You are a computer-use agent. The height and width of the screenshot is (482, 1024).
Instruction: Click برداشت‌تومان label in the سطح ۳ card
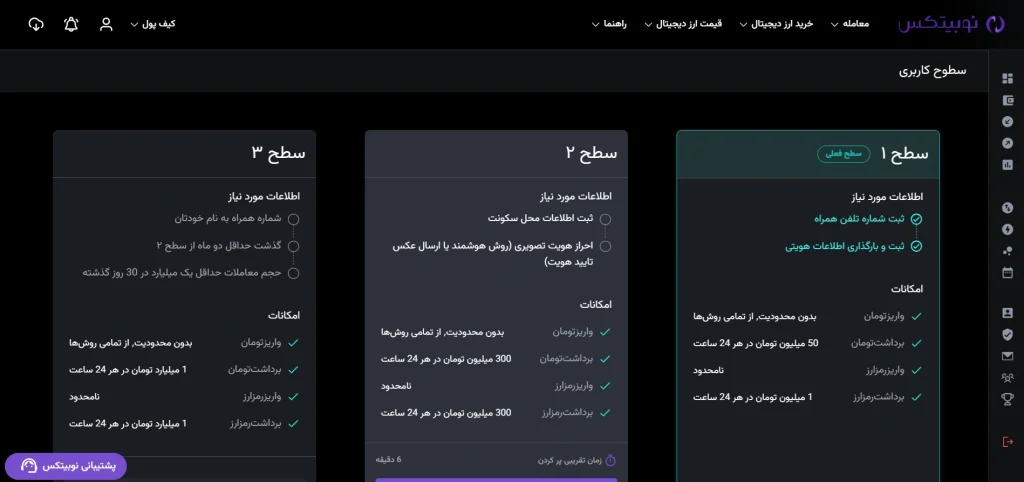(x=255, y=370)
